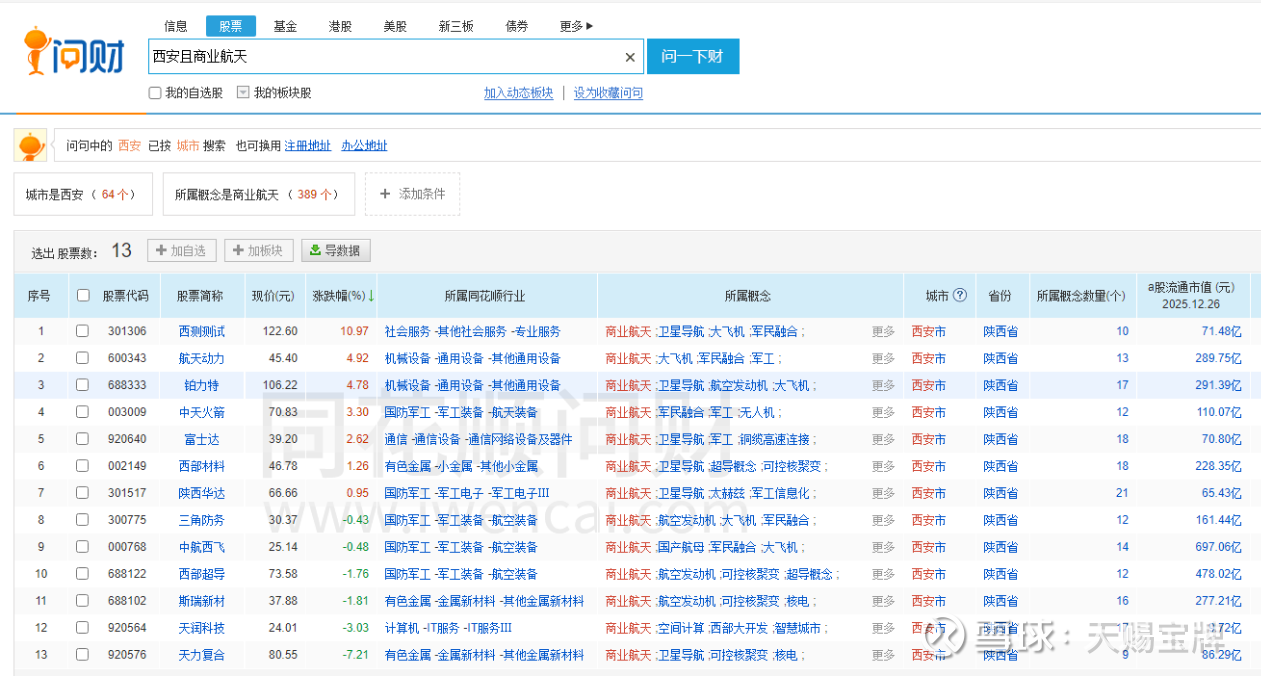Image resolution: width=1261 pixels, height=676 pixels.
Task: Tick the select-all checkbox in table header
Action: [83, 296]
